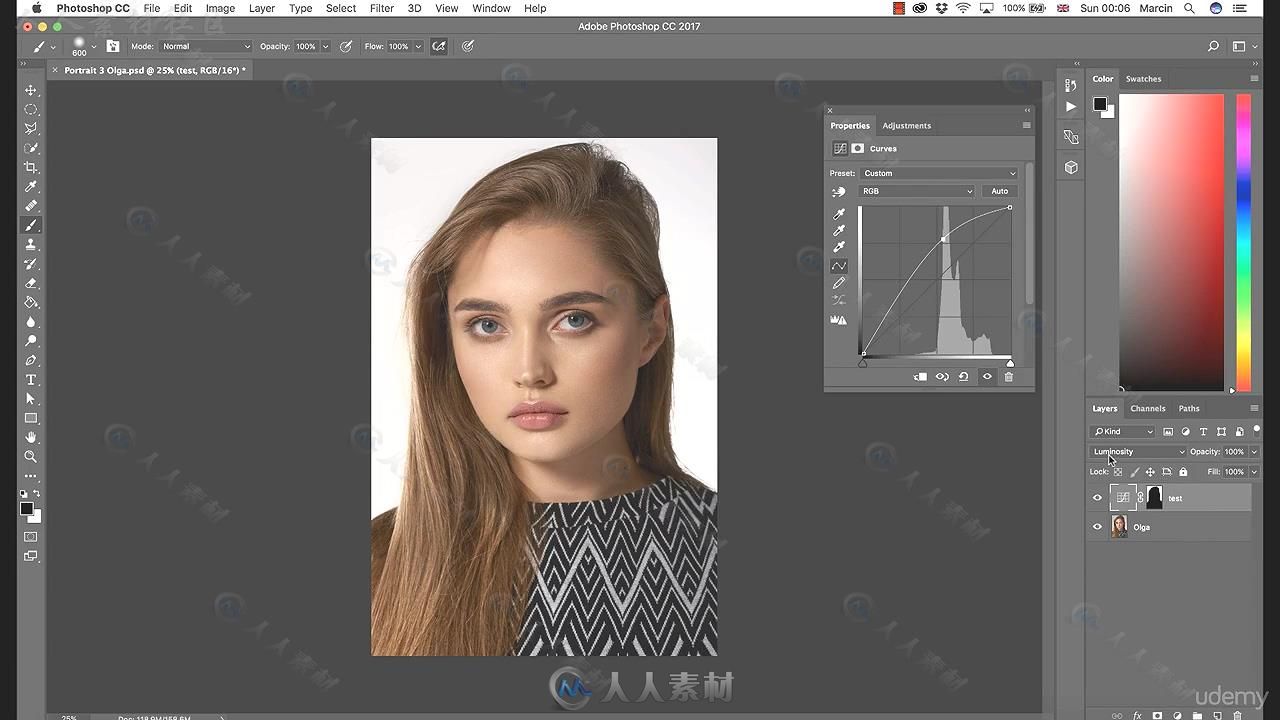Open the Filter menu
Screen dimensions: 1280x720
point(381,8)
